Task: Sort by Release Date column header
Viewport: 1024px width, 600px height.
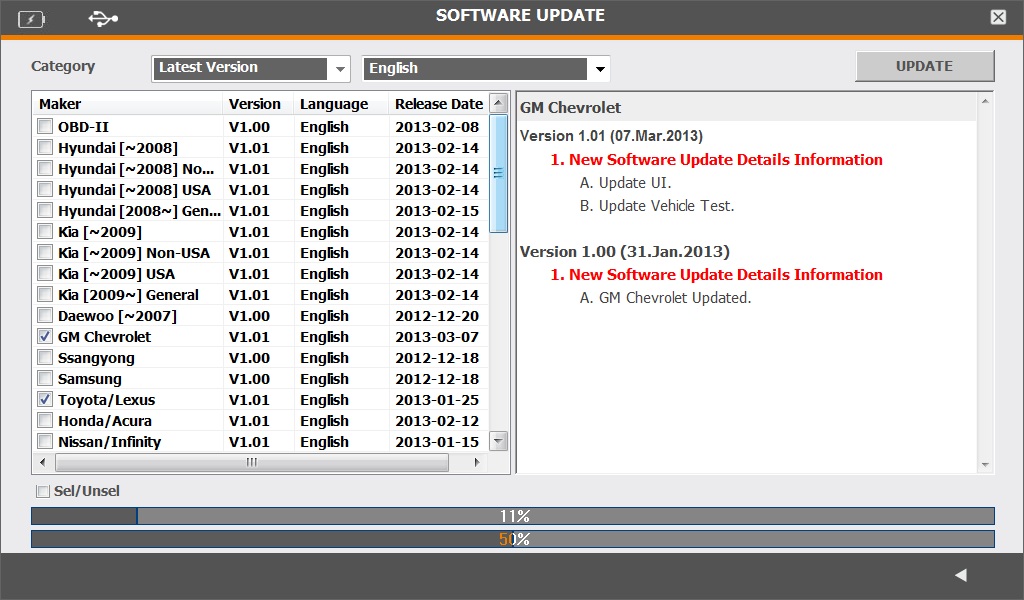Action: click(438, 104)
